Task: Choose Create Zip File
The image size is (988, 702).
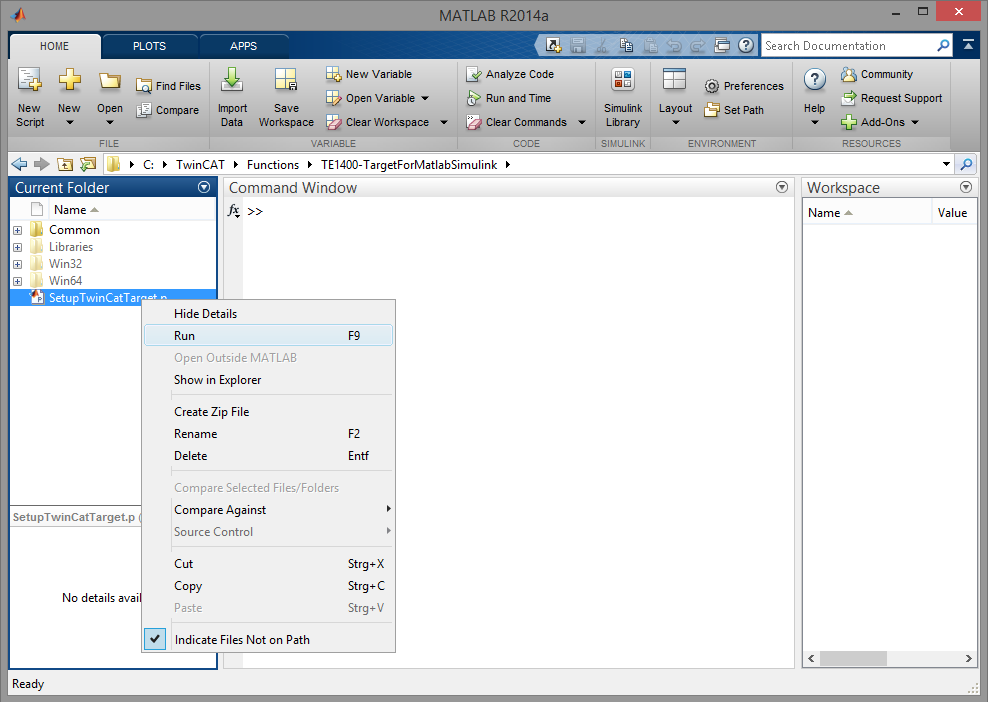Action: (268, 411)
